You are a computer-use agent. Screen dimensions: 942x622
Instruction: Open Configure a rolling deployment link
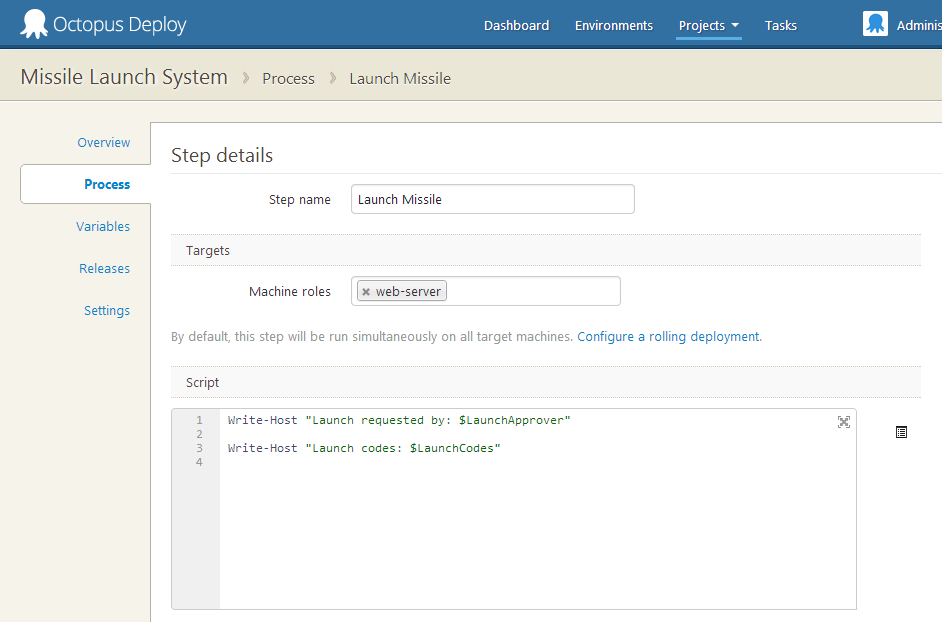pos(668,337)
